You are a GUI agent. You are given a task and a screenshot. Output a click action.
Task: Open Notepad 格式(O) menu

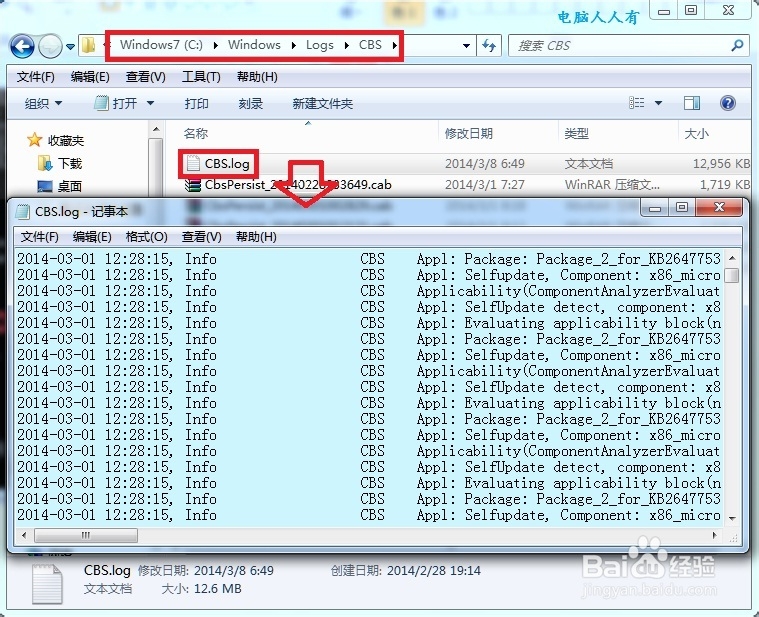147,237
